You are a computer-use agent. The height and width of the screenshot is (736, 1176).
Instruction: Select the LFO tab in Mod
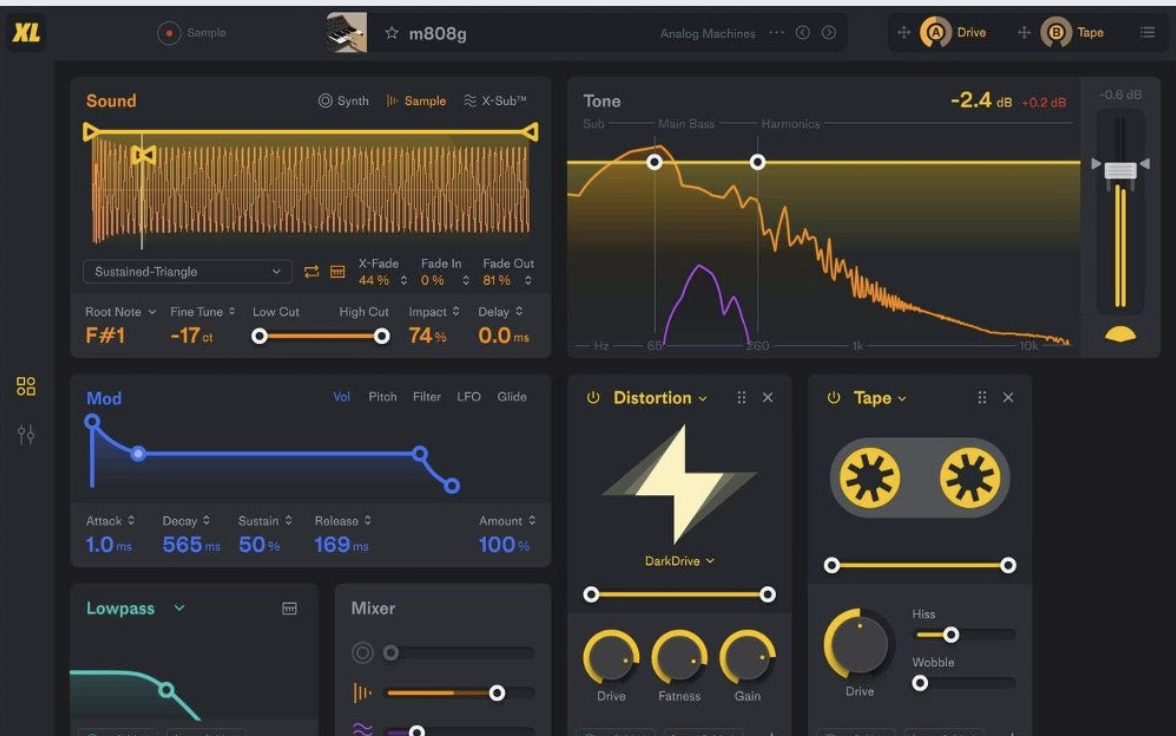pos(469,397)
